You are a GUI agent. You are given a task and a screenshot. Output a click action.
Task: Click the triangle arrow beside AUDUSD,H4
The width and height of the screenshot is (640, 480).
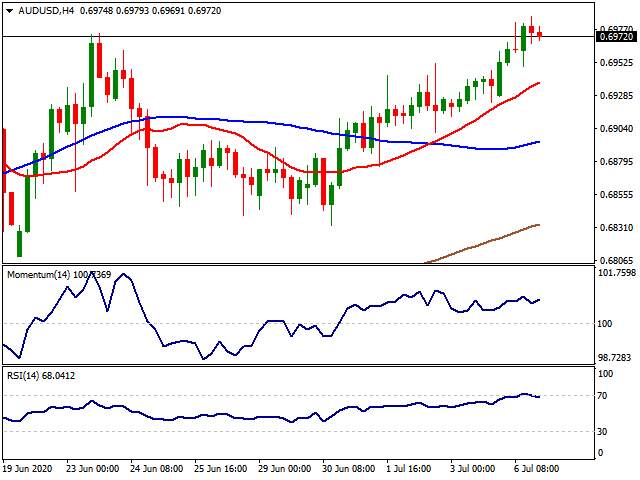click(x=10, y=11)
